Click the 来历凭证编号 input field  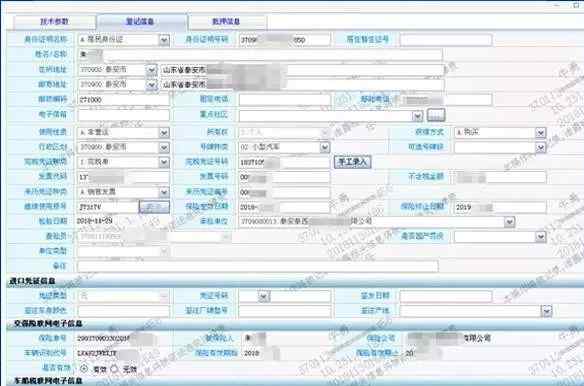tap(284, 192)
